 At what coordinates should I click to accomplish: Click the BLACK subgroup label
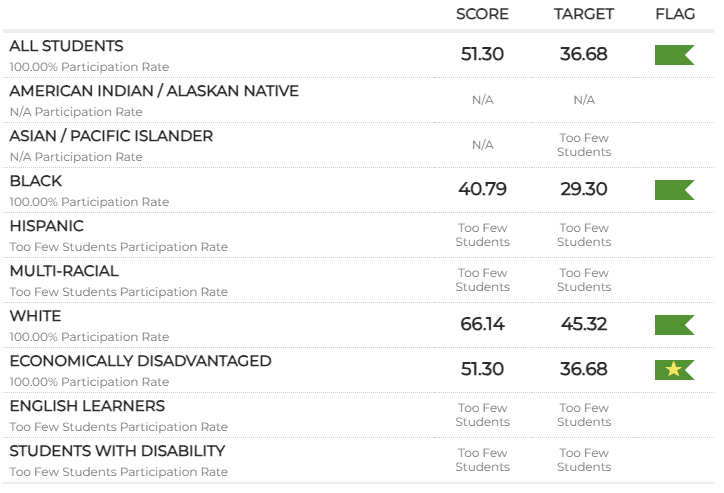tap(36, 181)
